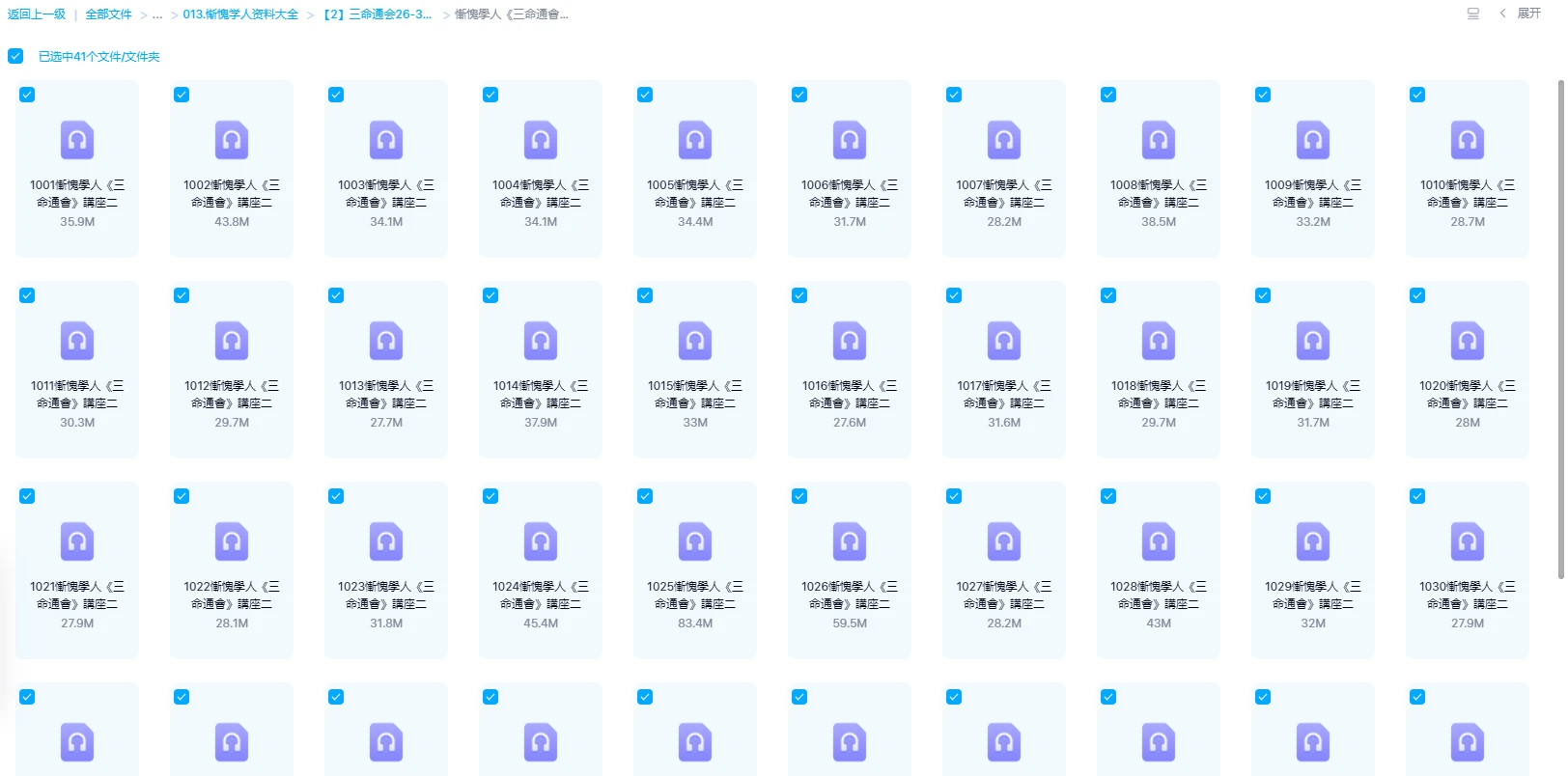Open audio file icon for 1030
Screen dimensions: 1568x776
point(1468,541)
